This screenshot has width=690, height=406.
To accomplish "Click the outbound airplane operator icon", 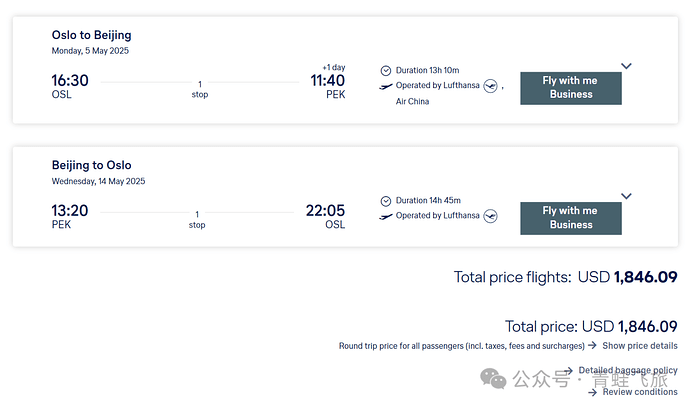I will 385,87.
